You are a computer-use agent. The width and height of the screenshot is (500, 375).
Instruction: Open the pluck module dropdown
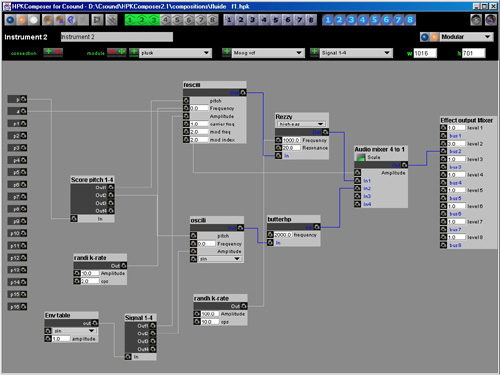coord(175,53)
